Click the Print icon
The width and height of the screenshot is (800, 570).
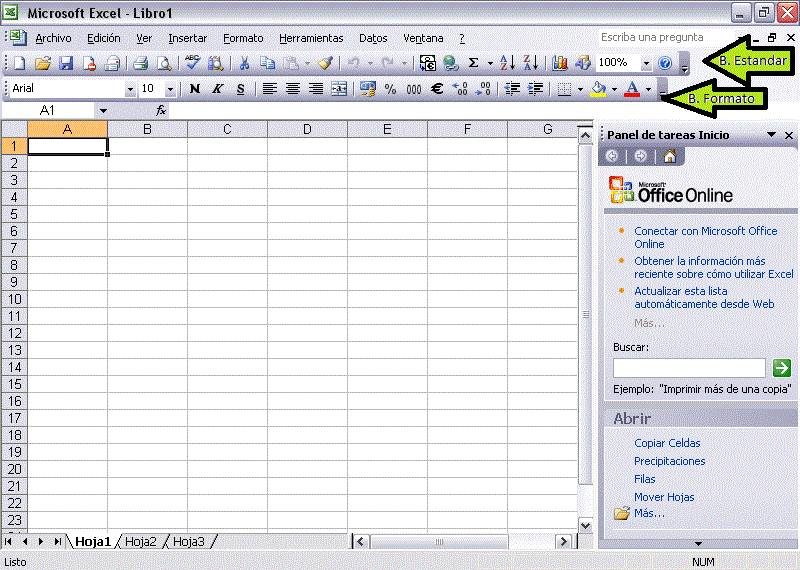tap(140, 63)
